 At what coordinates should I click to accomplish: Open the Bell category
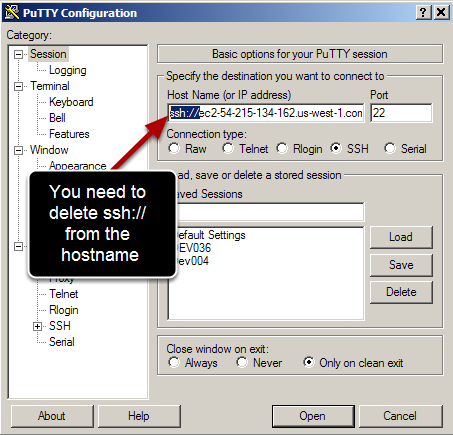pos(57,118)
